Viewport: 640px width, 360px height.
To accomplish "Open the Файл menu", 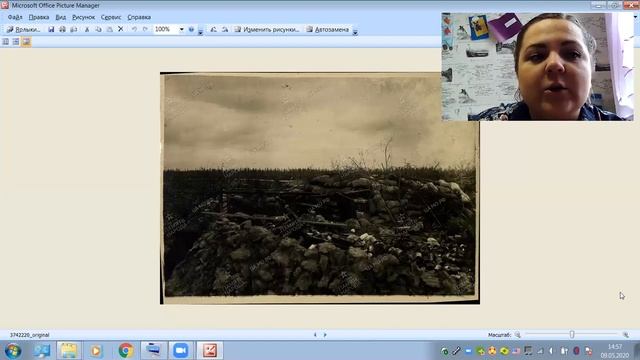I will point(15,17).
